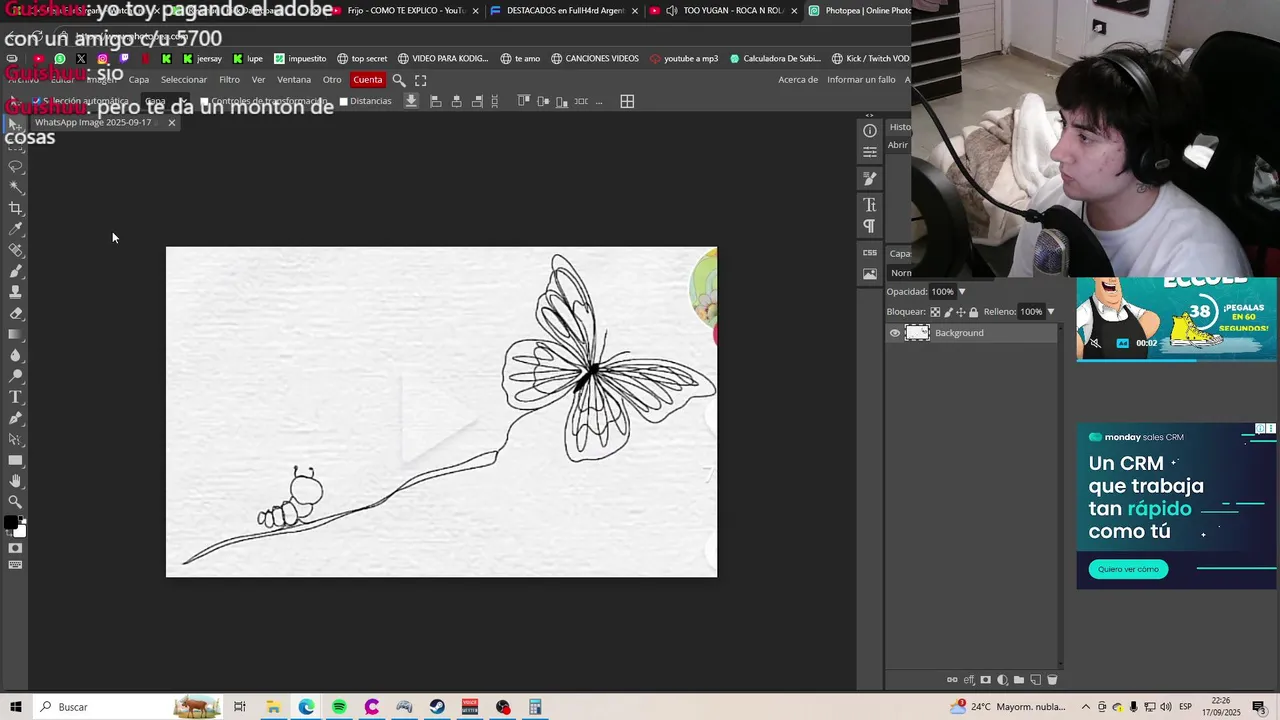Select the Lasso tool
Viewport: 1280px width, 720px height.
coord(16,166)
